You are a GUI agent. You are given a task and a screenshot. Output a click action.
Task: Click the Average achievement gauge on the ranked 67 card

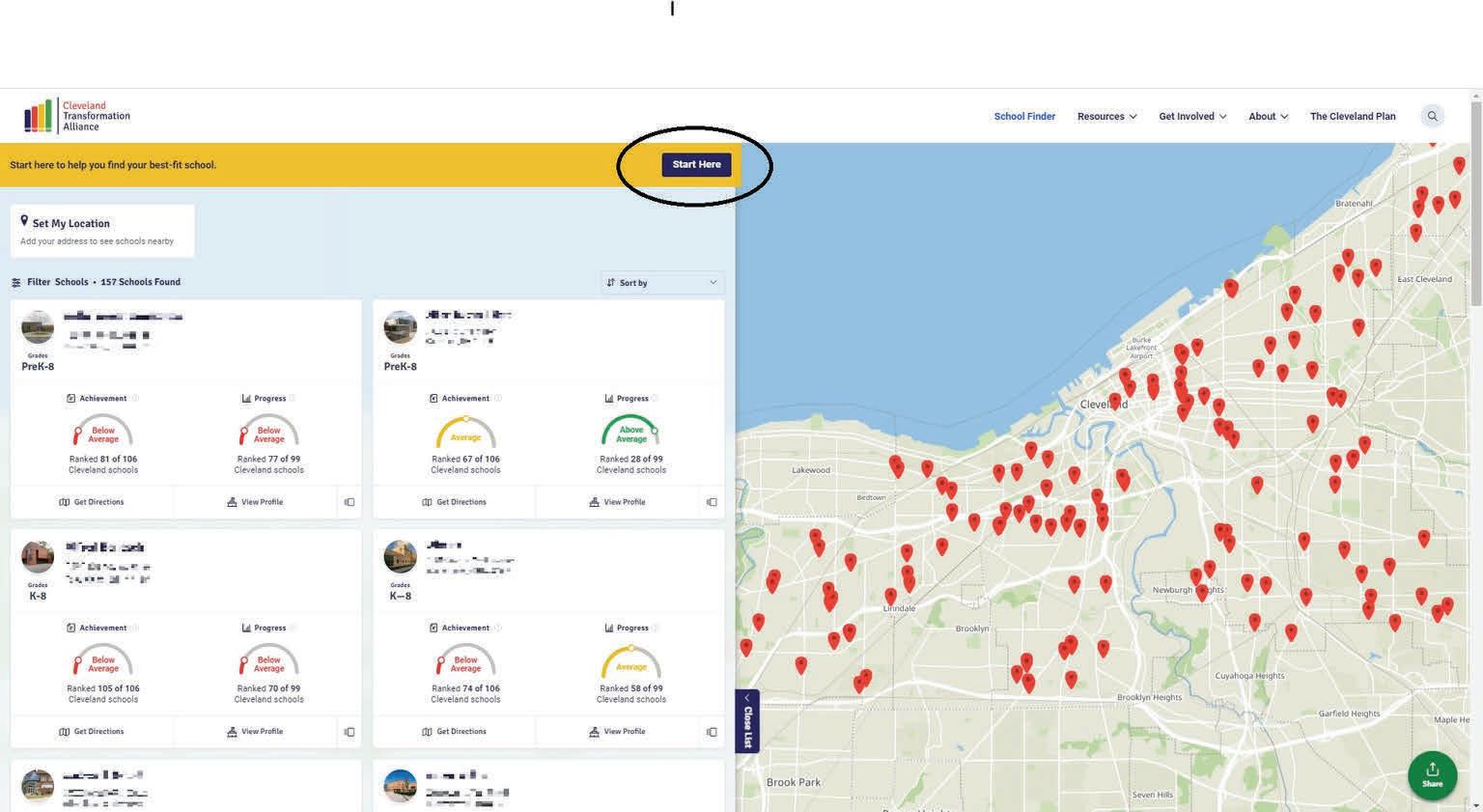pyautogui.click(x=465, y=432)
